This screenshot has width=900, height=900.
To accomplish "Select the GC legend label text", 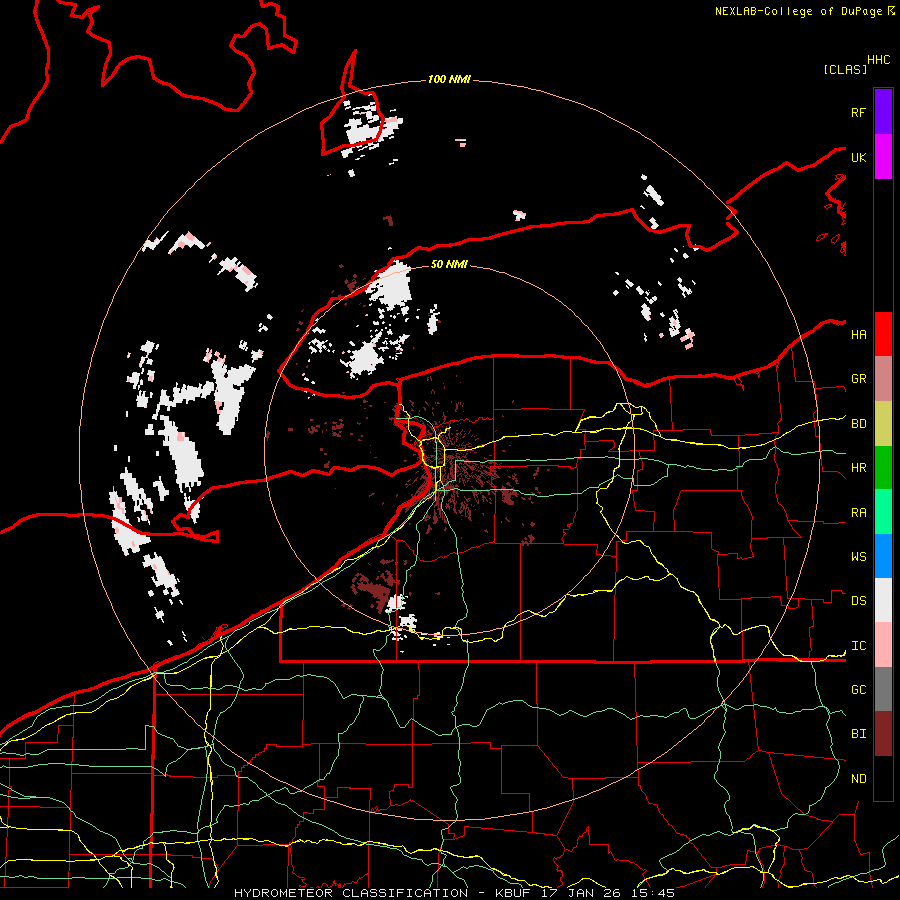I will [x=858, y=690].
